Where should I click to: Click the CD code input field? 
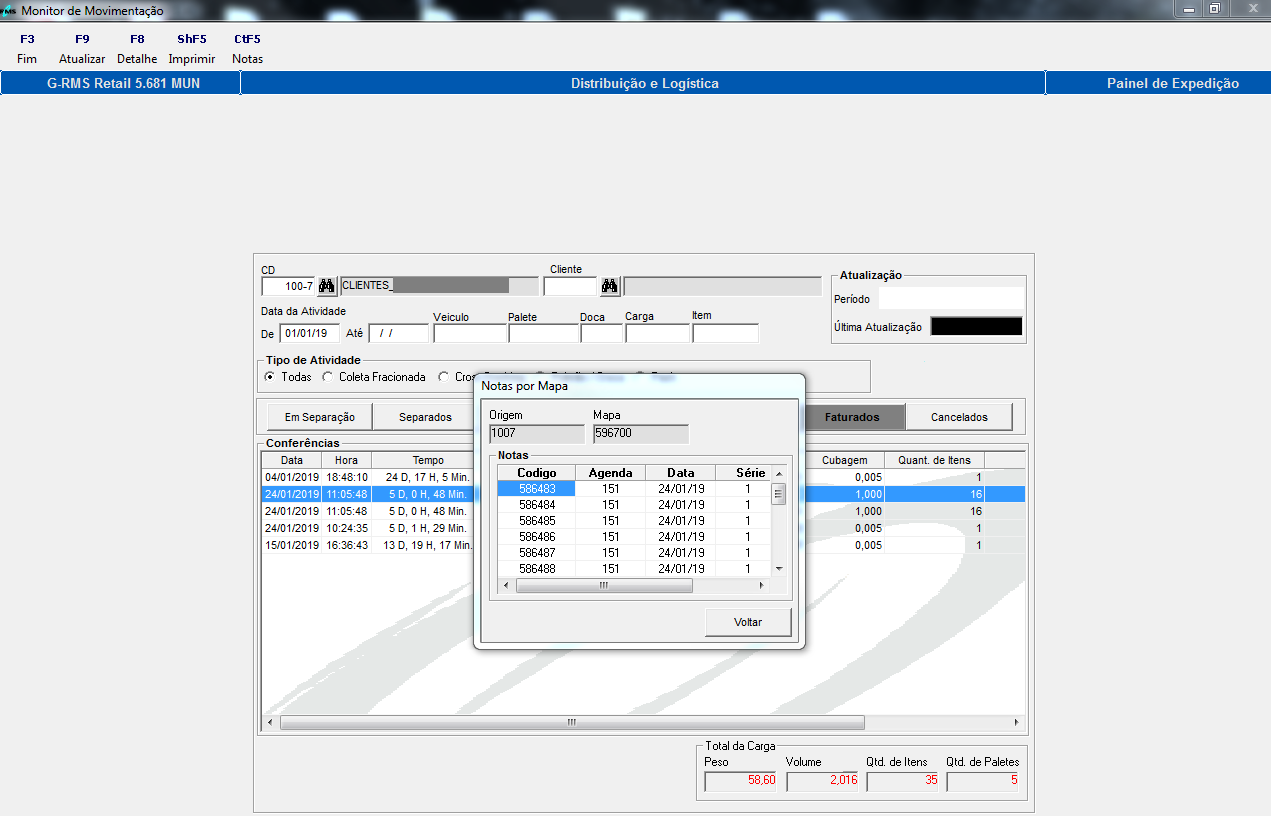coord(288,286)
